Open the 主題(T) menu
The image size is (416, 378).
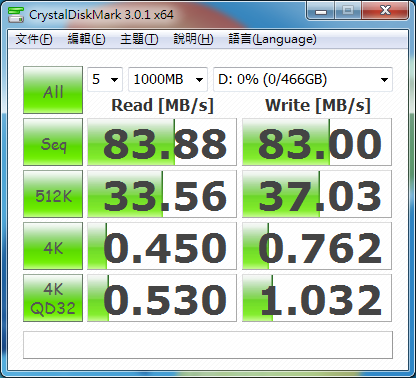coord(139,39)
